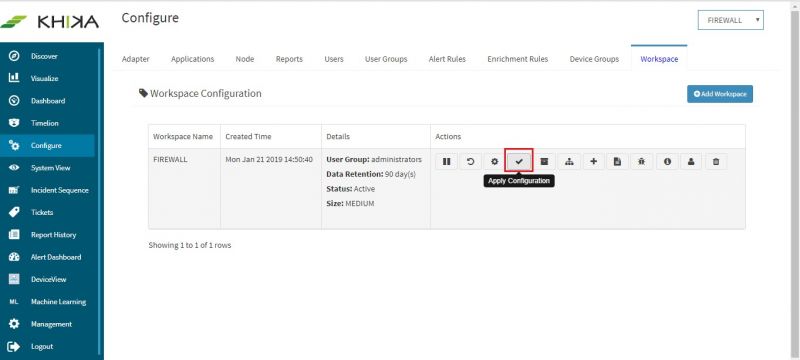Viewport: 800px width, 360px height.
Task: Open the FIREWALL workspace dropdown
Action: pos(731,20)
